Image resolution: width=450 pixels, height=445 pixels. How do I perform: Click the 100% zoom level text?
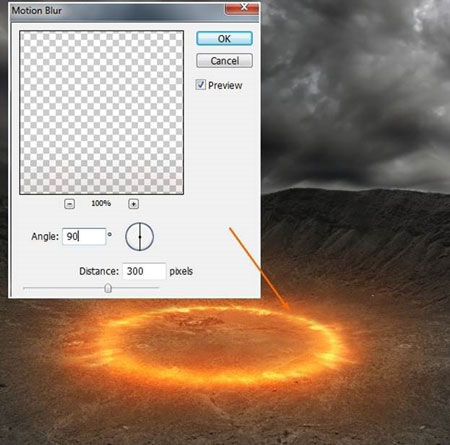(101, 203)
